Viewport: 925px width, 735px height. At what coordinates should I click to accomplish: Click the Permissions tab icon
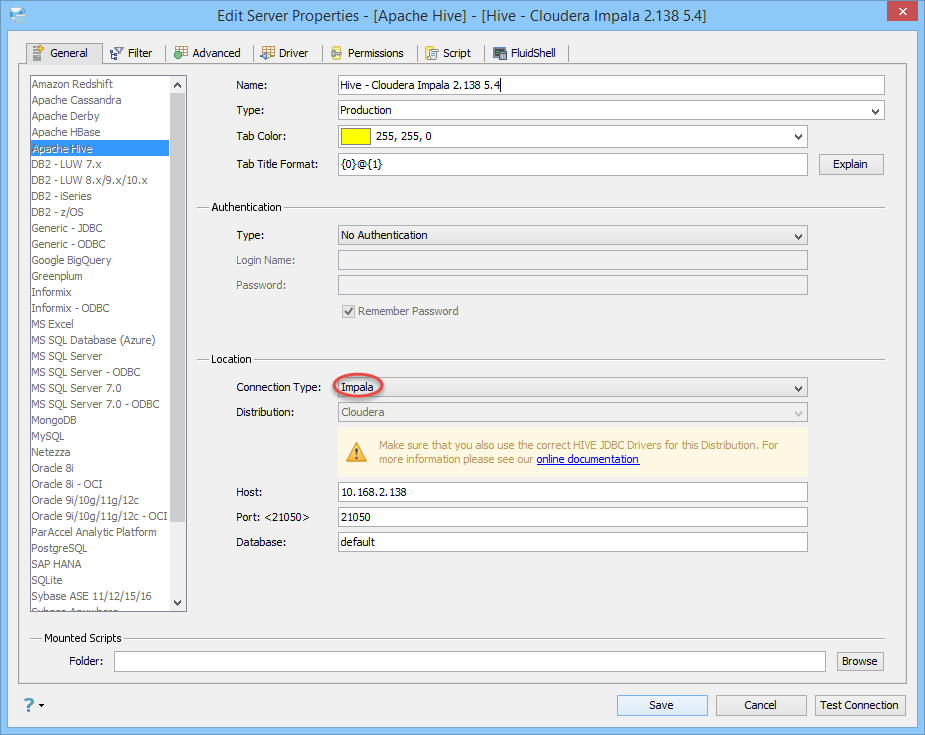pos(336,54)
